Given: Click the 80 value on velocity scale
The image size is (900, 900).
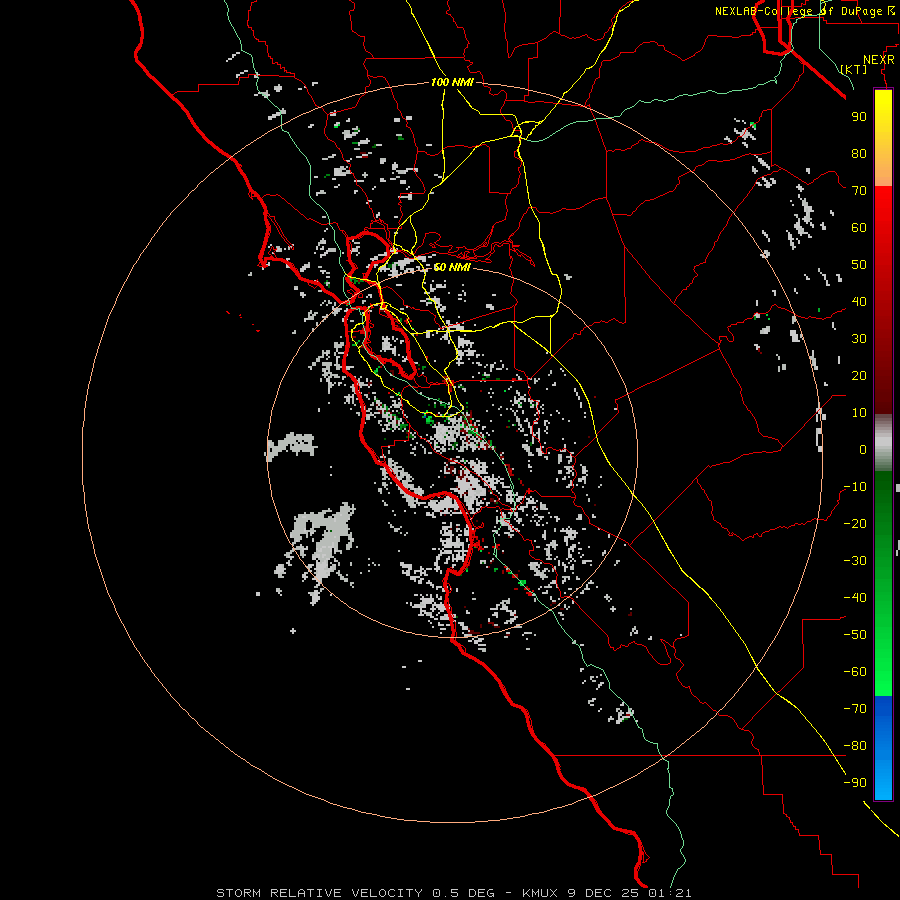Looking at the screenshot, I should pyautogui.click(x=859, y=153).
